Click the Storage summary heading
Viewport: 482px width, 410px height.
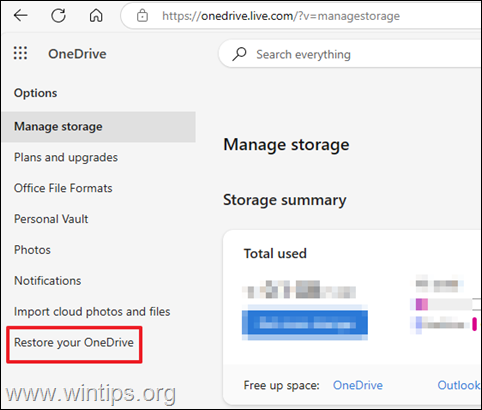285,200
